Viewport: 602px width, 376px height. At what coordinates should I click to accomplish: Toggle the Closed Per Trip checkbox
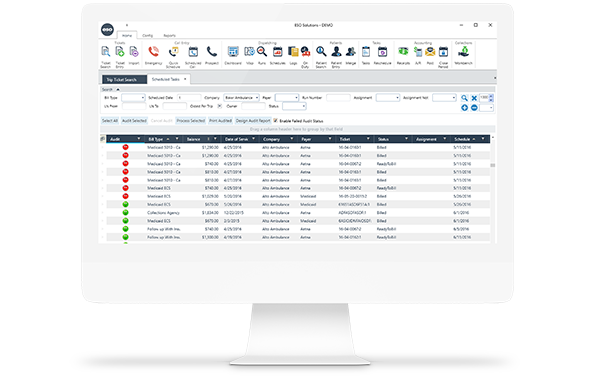(x=220, y=106)
